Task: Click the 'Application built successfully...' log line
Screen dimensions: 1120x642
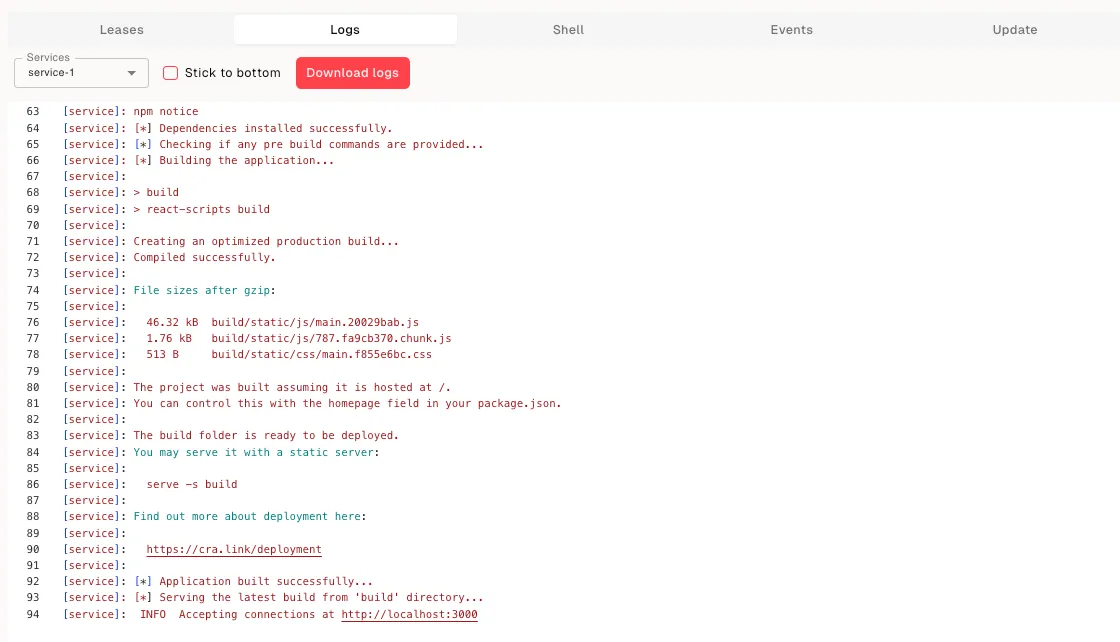Action: pos(265,581)
